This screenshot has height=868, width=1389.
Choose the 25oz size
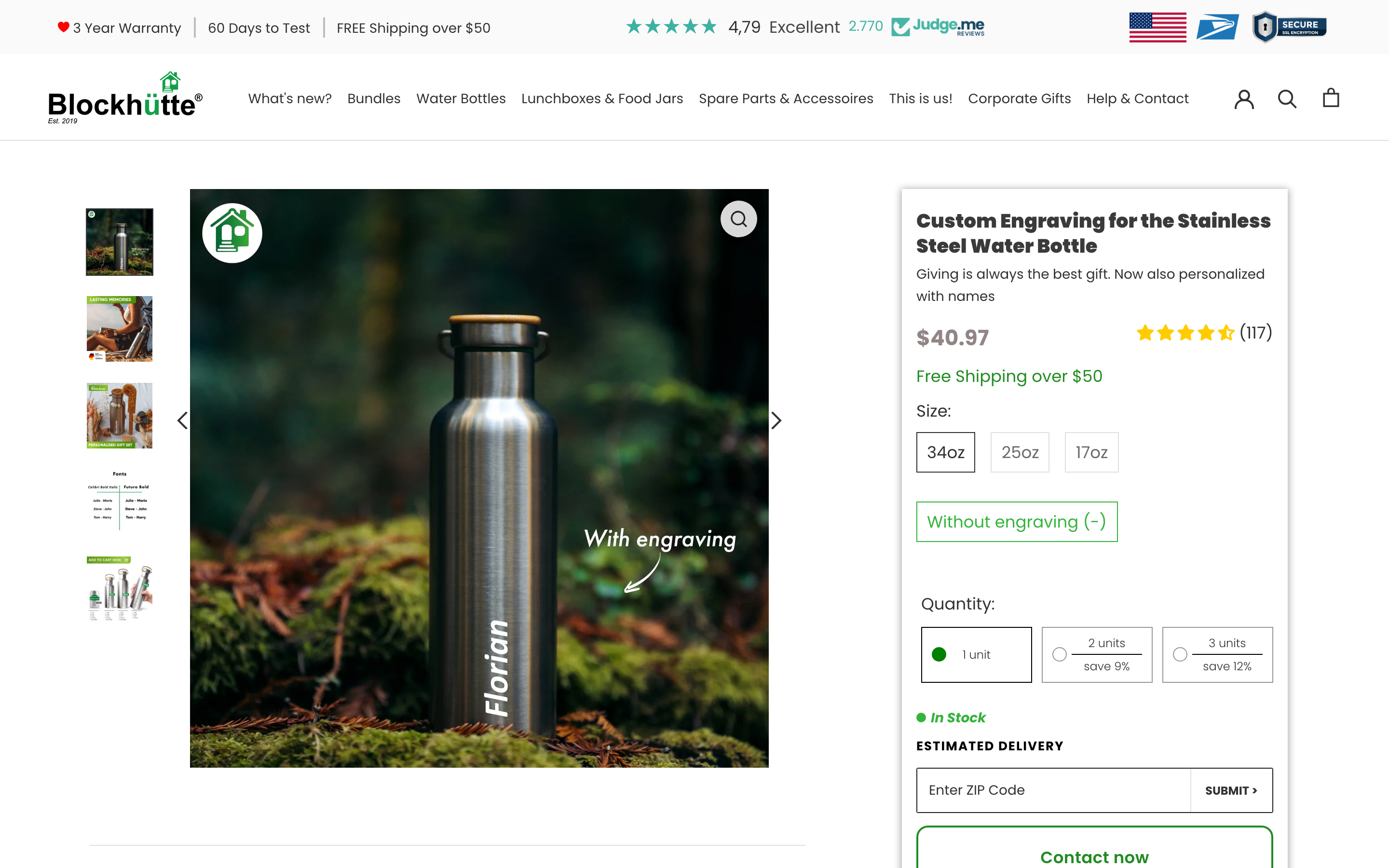click(1020, 452)
